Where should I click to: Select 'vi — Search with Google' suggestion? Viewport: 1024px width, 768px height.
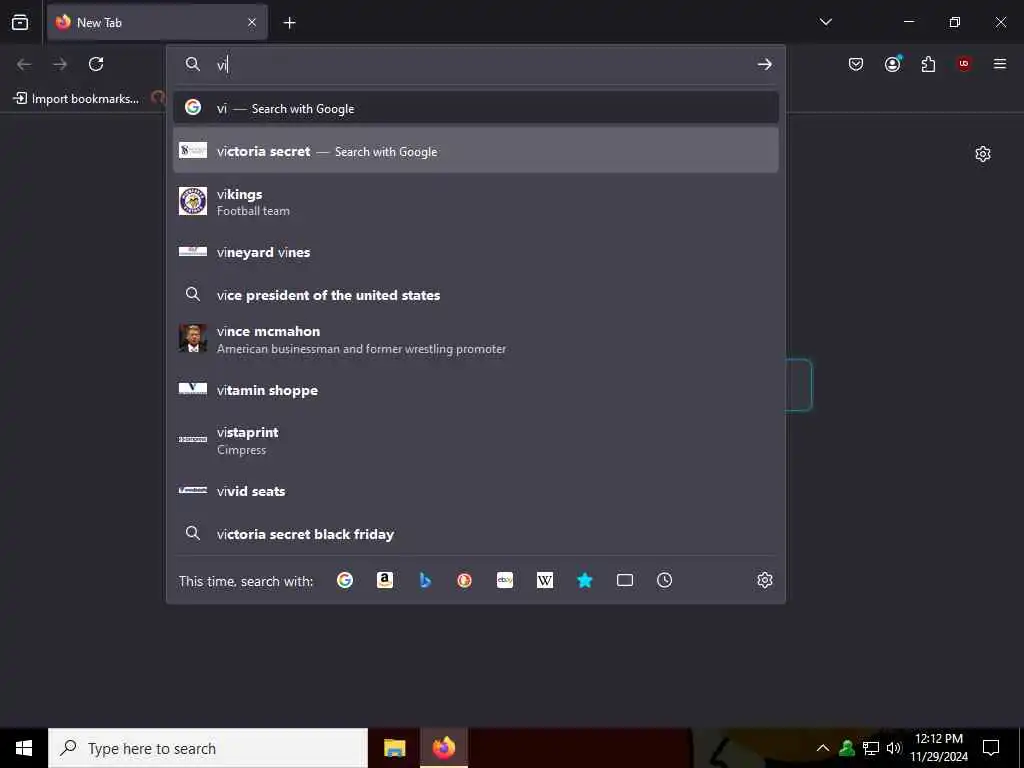pyautogui.click(x=475, y=108)
